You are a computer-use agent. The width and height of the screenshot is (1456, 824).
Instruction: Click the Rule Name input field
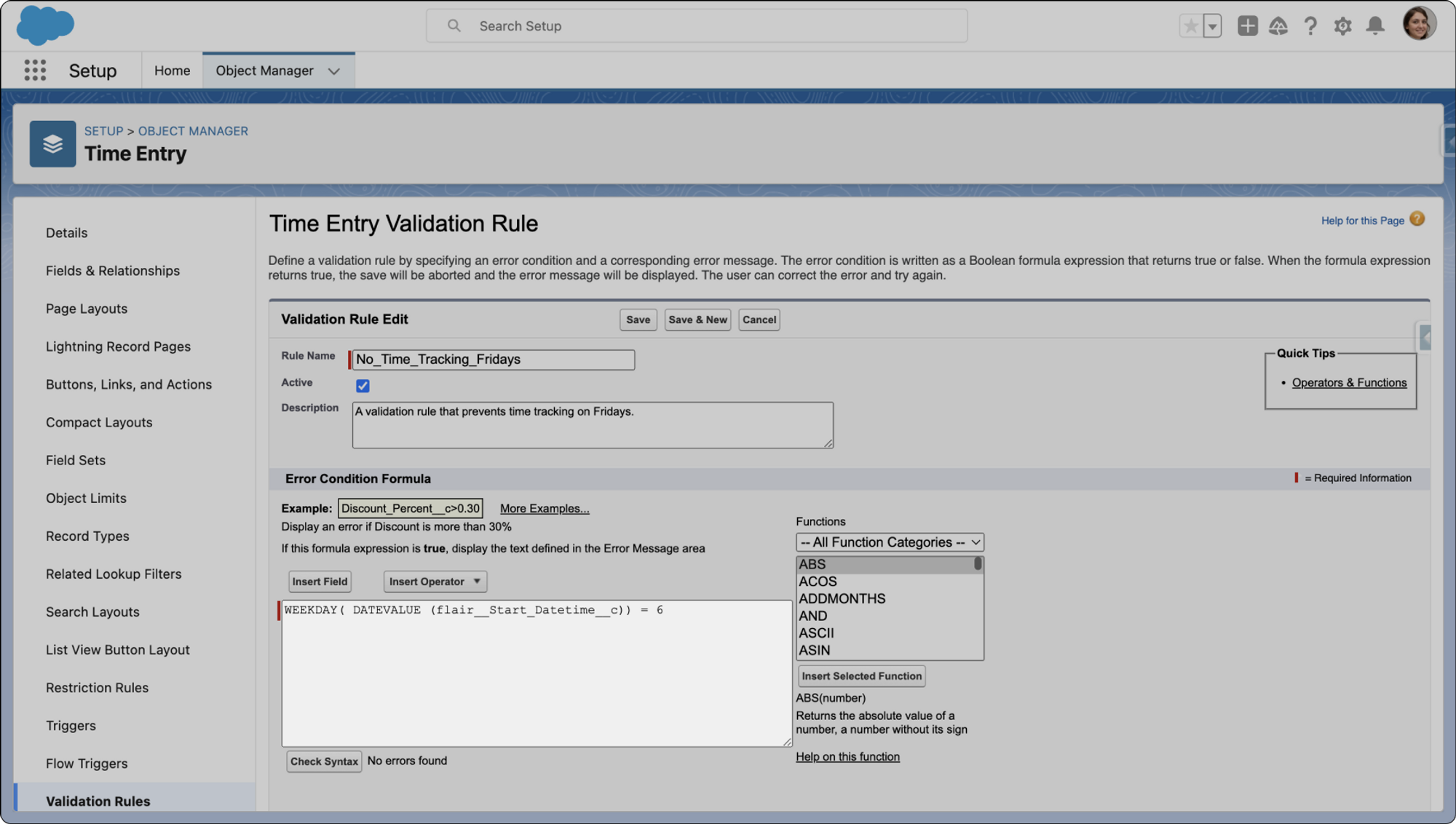[x=493, y=360]
